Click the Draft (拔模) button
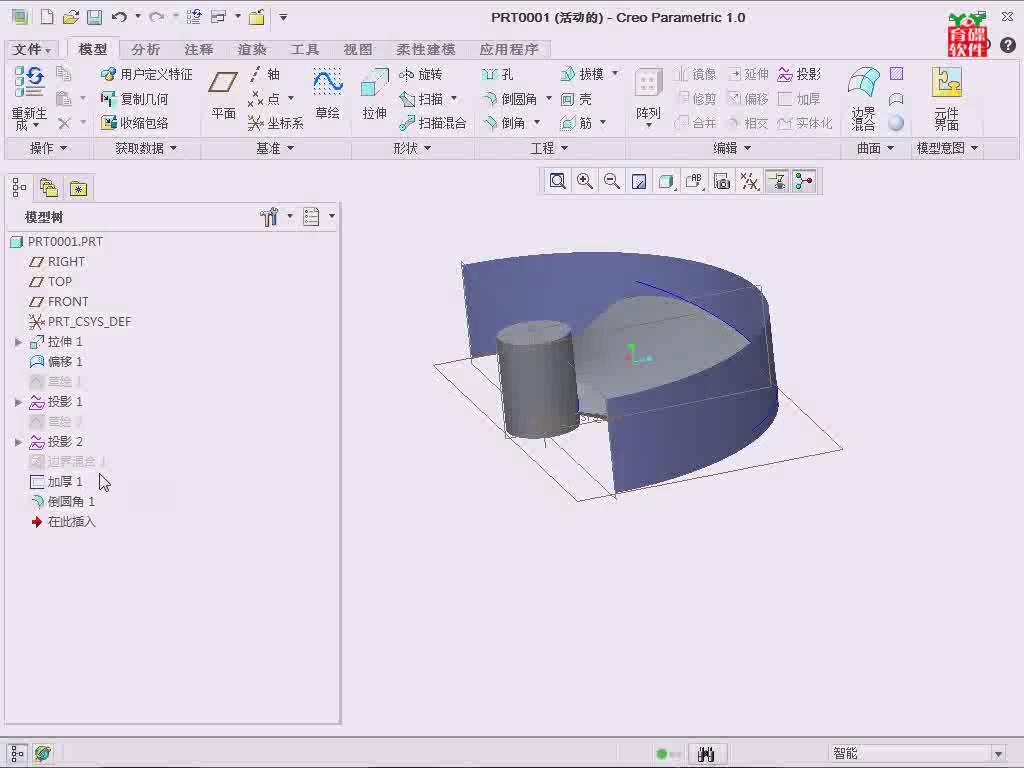Viewport: 1024px width, 768px height. pyautogui.click(x=583, y=74)
